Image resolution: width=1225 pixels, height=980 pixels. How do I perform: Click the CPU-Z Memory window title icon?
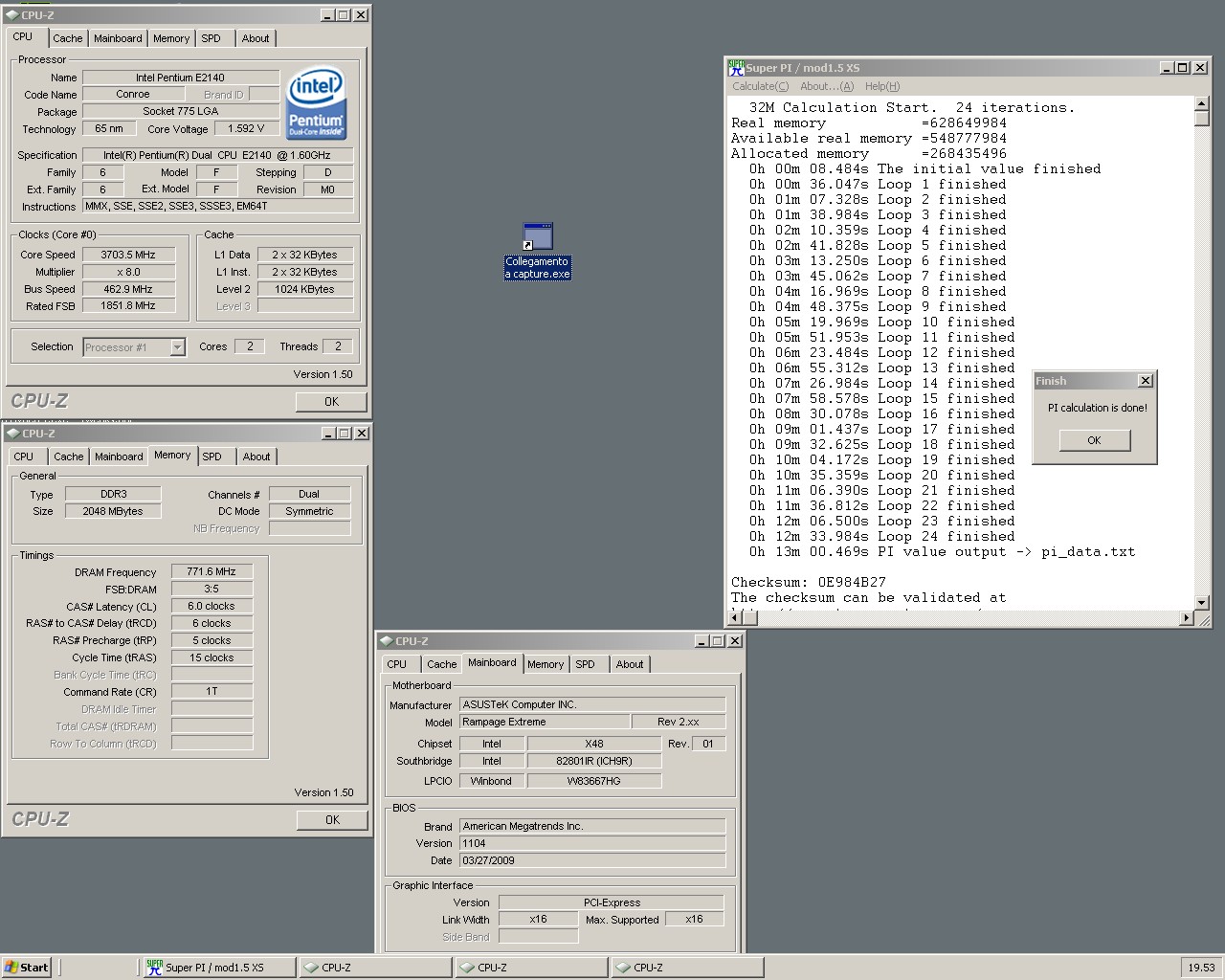point(12,434)
